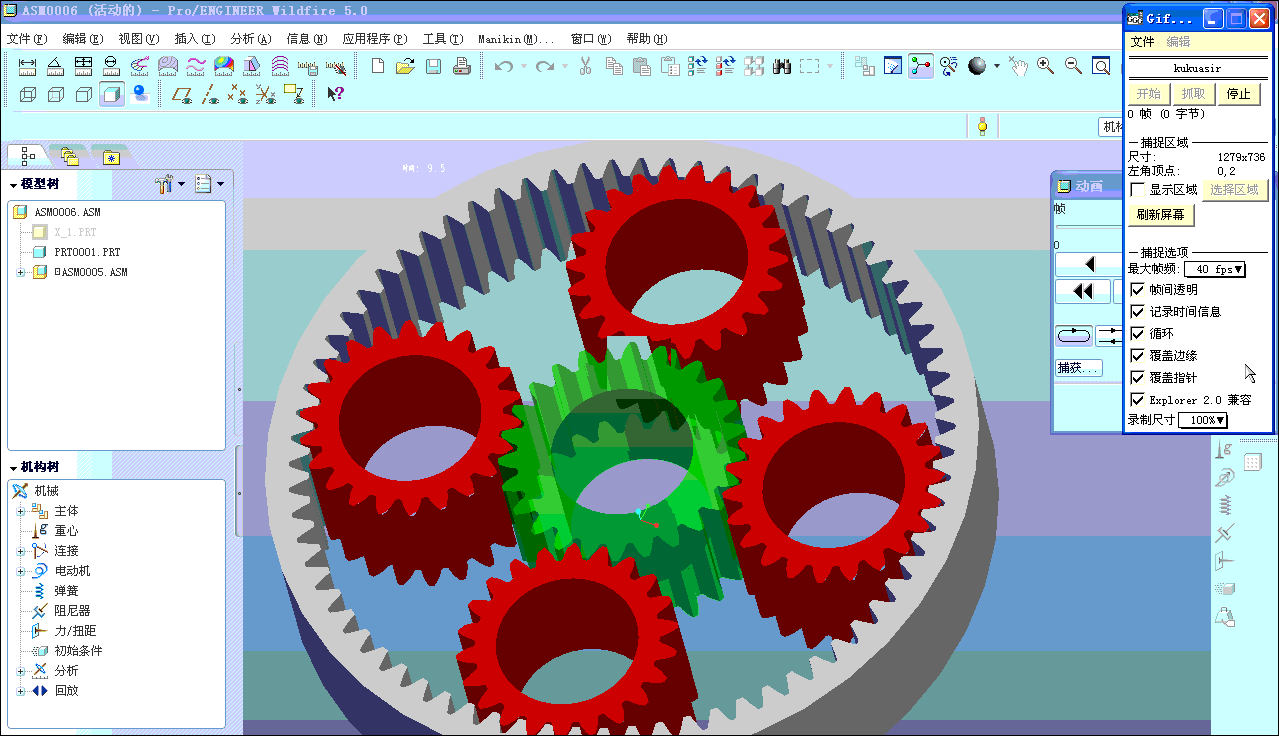The image size is (1279, 736).
Task: Uncheck the Explorer 2.0 兼容 checkbox
Action: click(x=1137, y=399)
